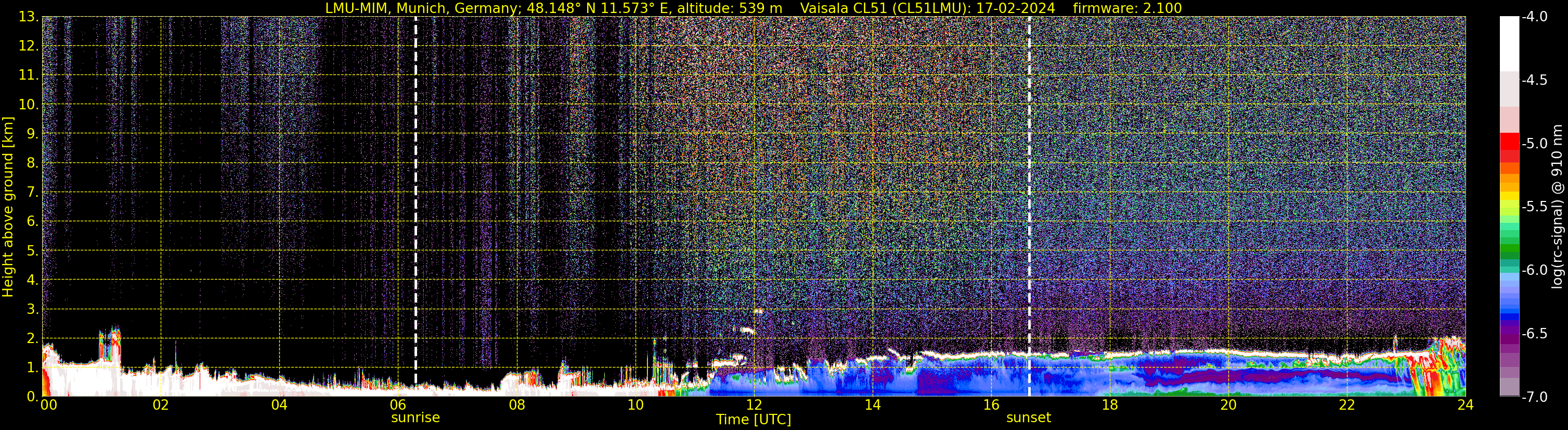Click the 24 time tick label
The height and width of the screenshot is (430, 1568).
click(x=1465, y=404)
